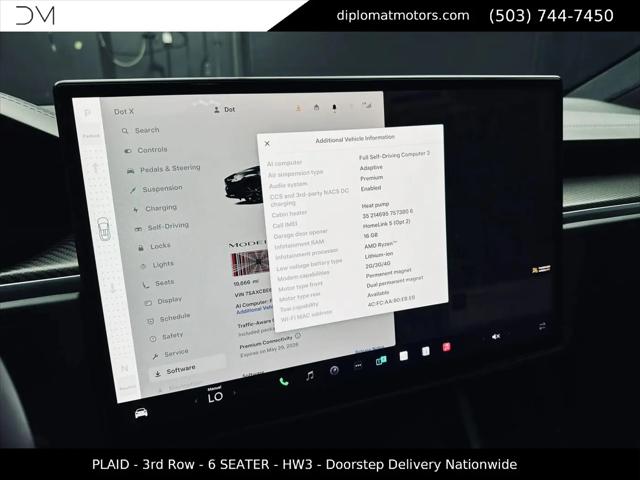Open the Schedule menu
The image size is (640, 480).
169,318
